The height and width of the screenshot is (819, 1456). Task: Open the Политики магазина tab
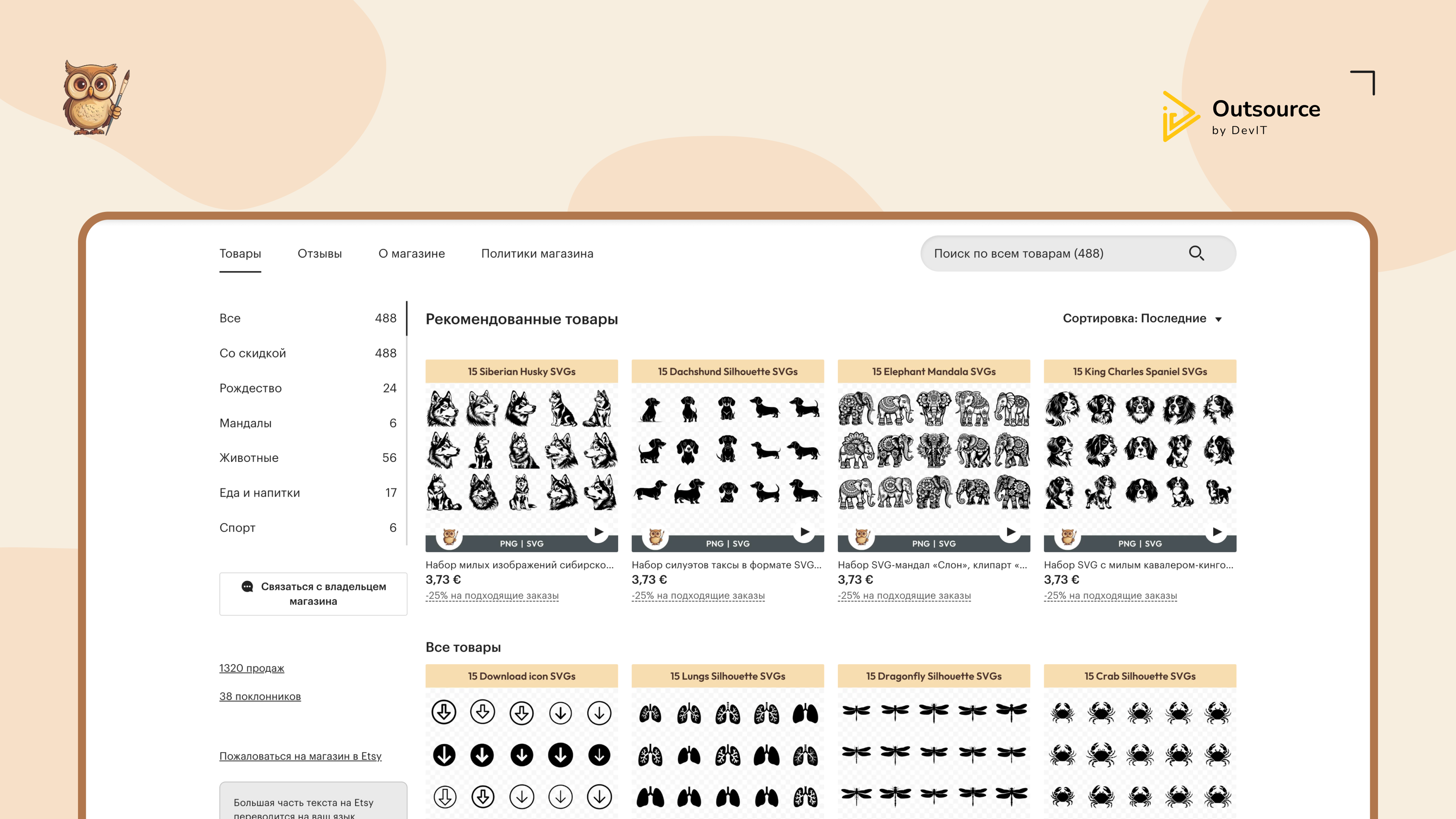537,254
